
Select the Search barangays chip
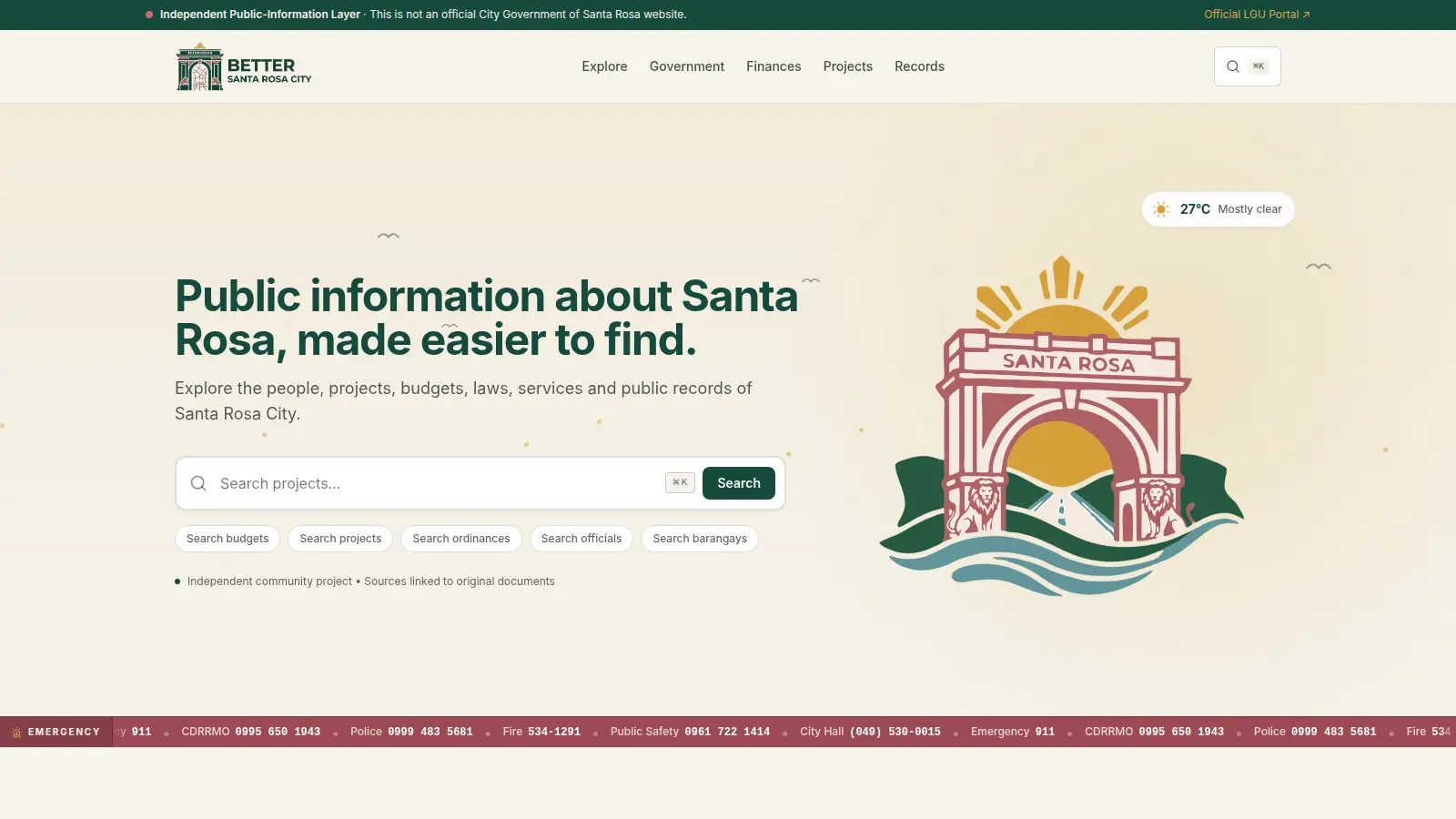point(700,539)
